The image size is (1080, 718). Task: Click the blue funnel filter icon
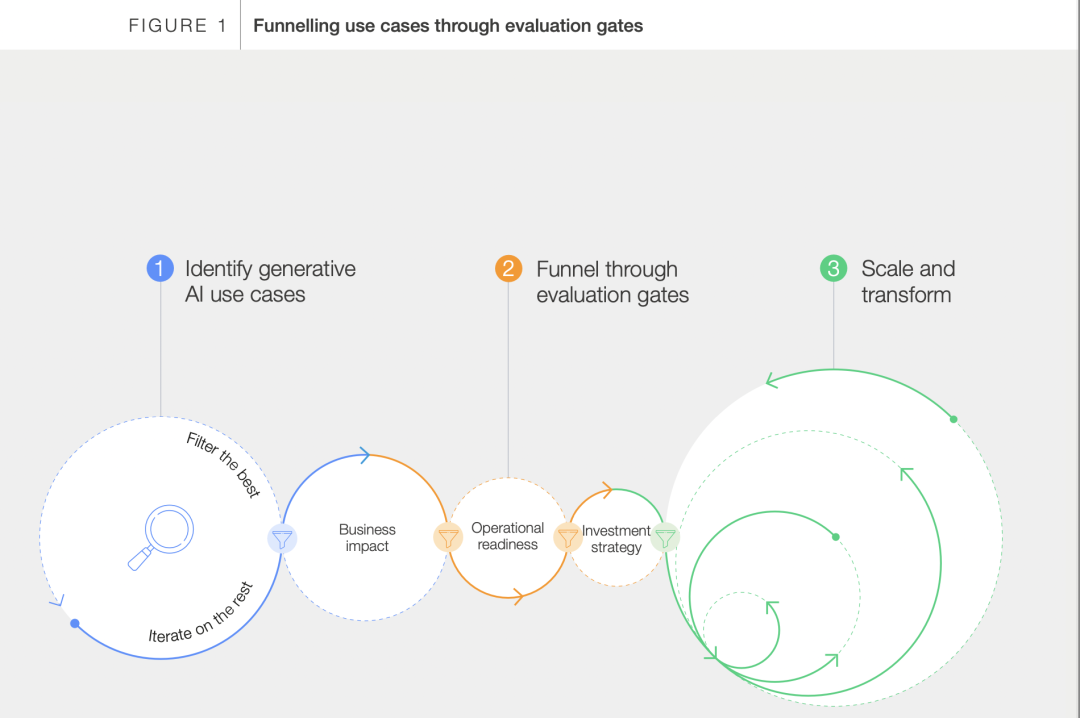[282, 538]
